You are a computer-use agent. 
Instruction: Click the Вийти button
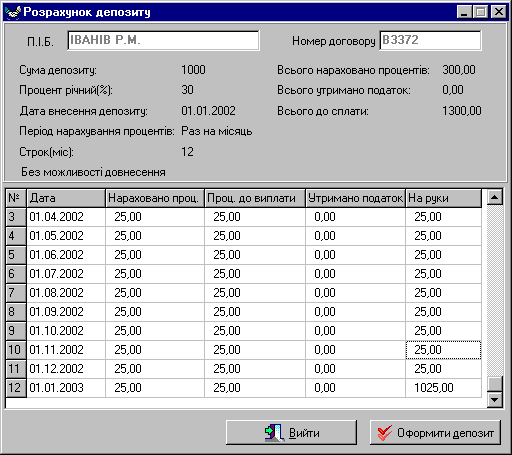click(291, 432)
